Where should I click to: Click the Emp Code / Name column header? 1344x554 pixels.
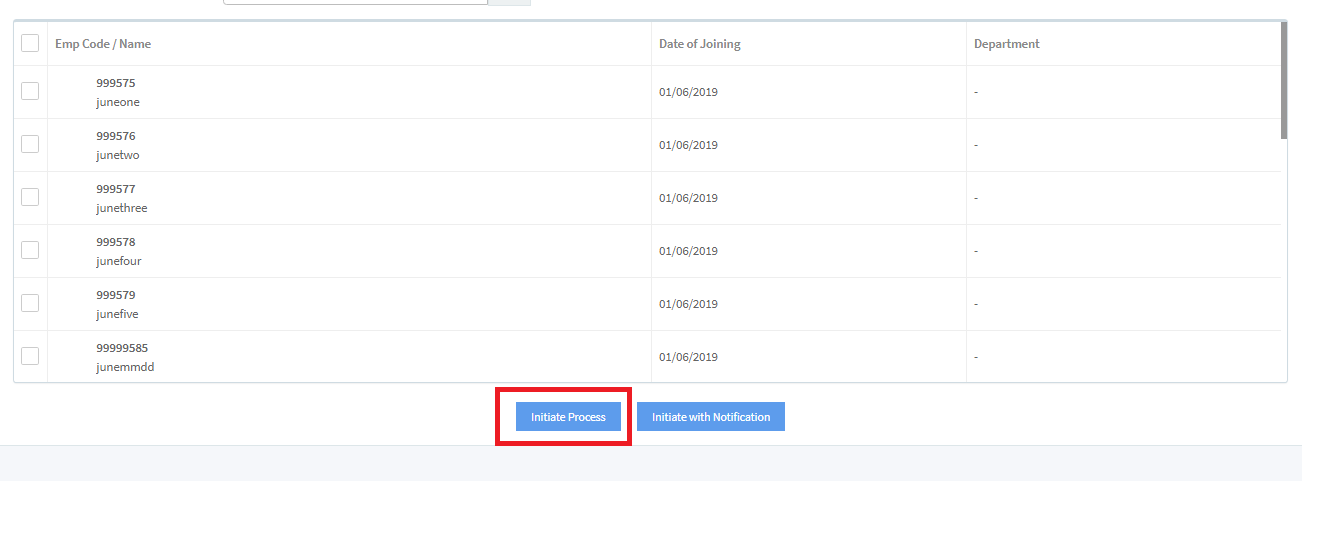pyautogui.click(x=103, y=44)
